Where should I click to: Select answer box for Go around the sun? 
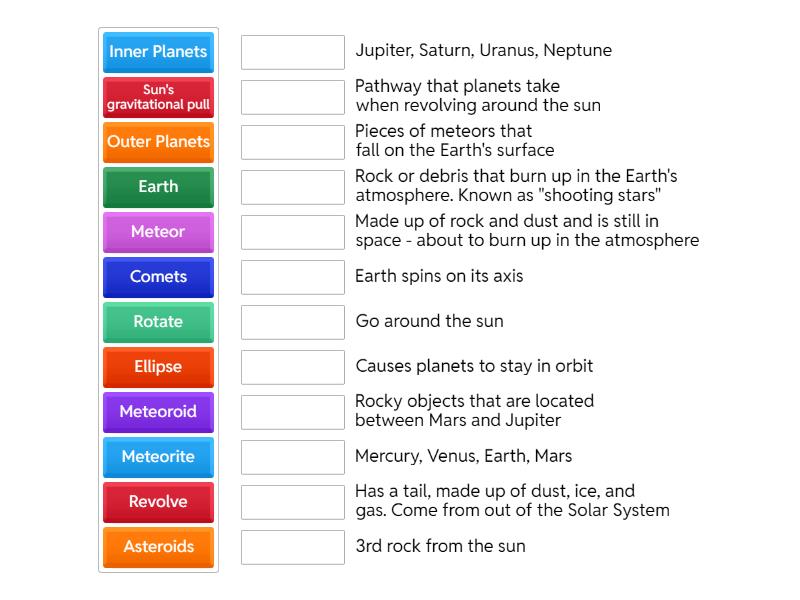pyautogui.click(x=292, y=322)
